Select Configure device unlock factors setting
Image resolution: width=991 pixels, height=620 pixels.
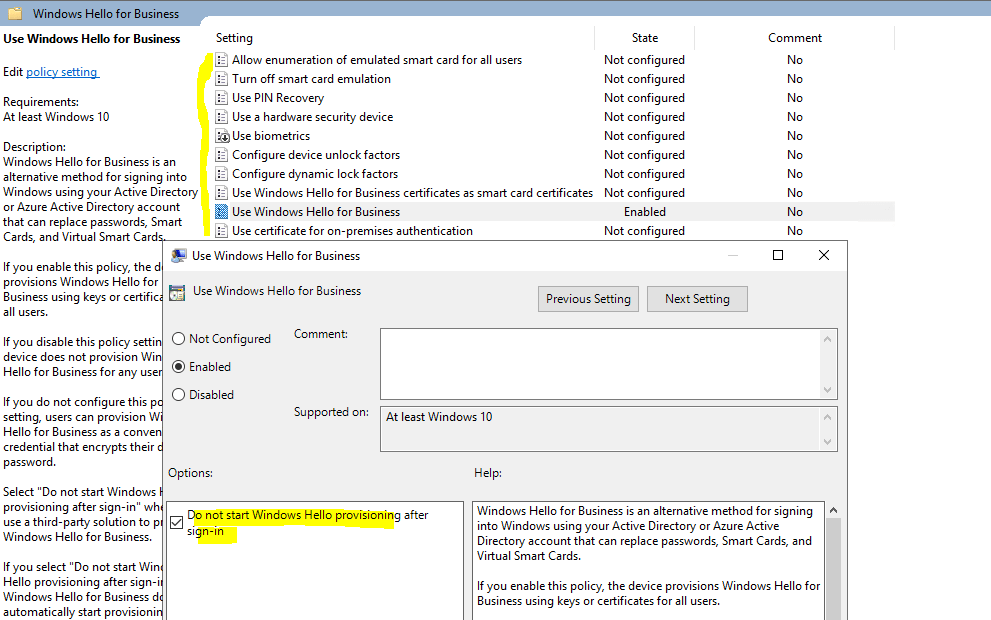point(316,155)
